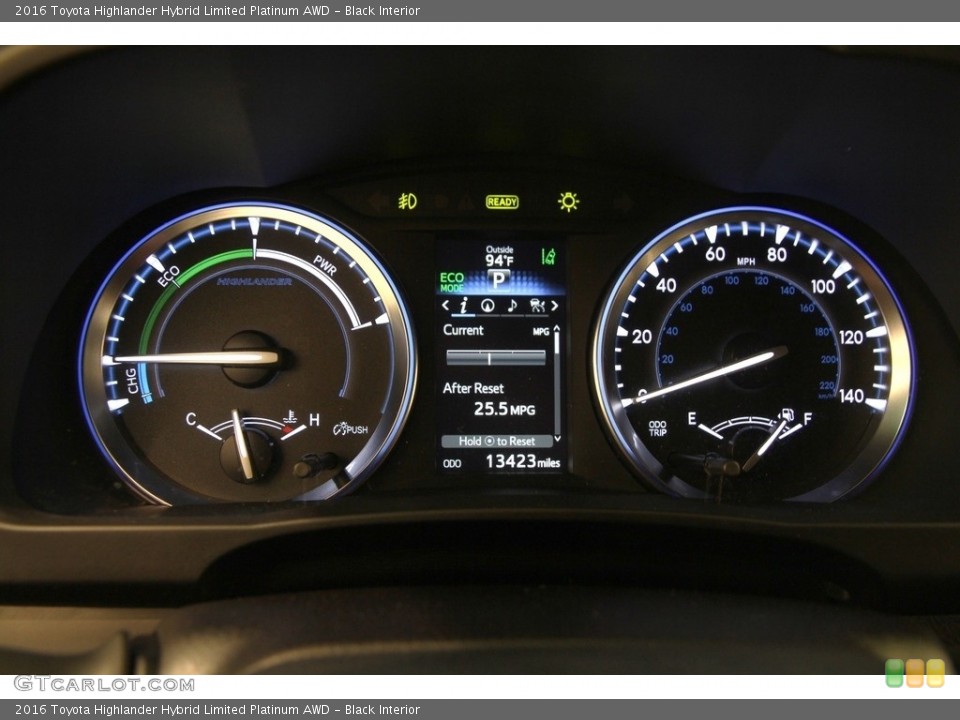Image resolution: width=960 pixels, height=720 pixels.
Task: Click the top title text of the photo
Action: click(217, 10)
